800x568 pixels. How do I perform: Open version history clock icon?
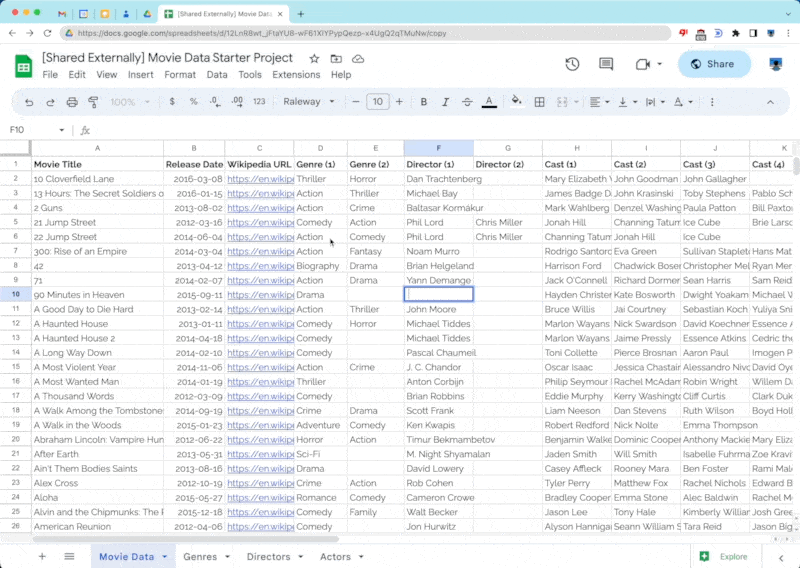pos(572,64)
